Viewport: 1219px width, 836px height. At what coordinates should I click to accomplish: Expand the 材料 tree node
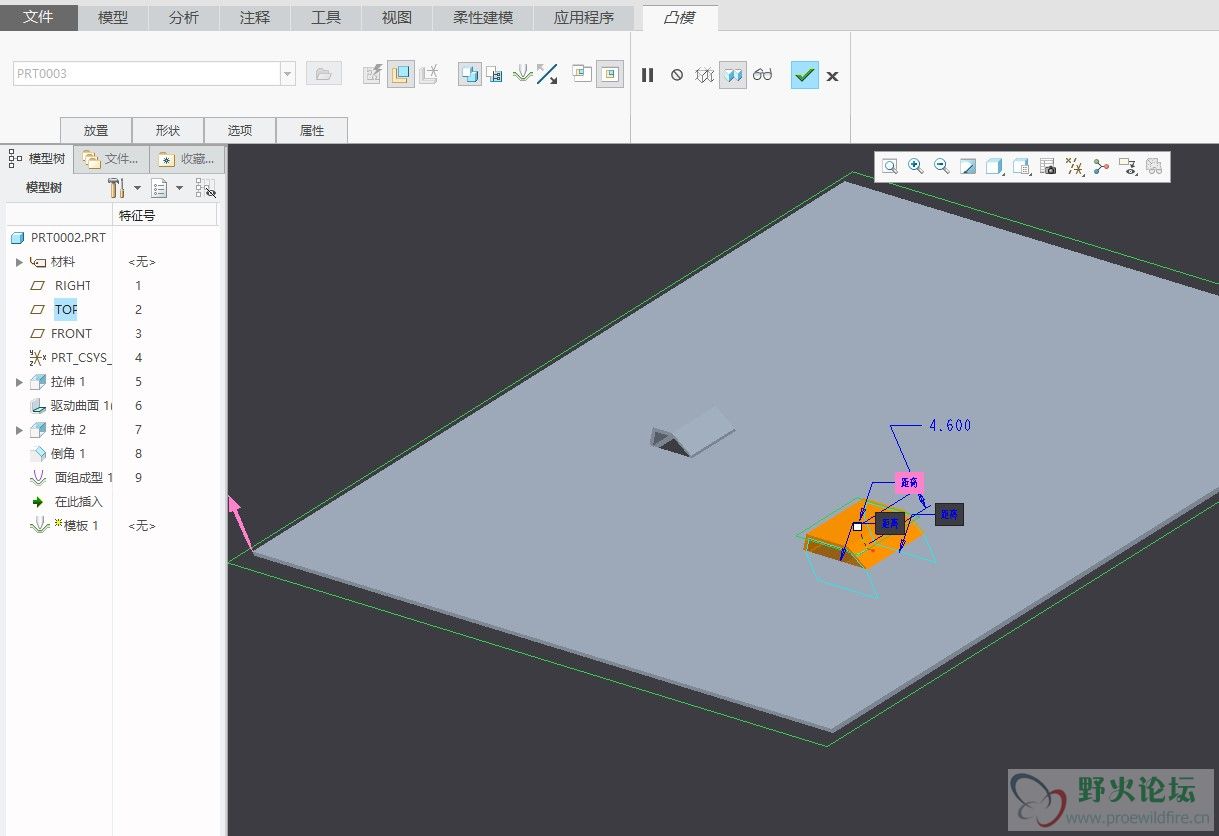click(x=19, y=262)
